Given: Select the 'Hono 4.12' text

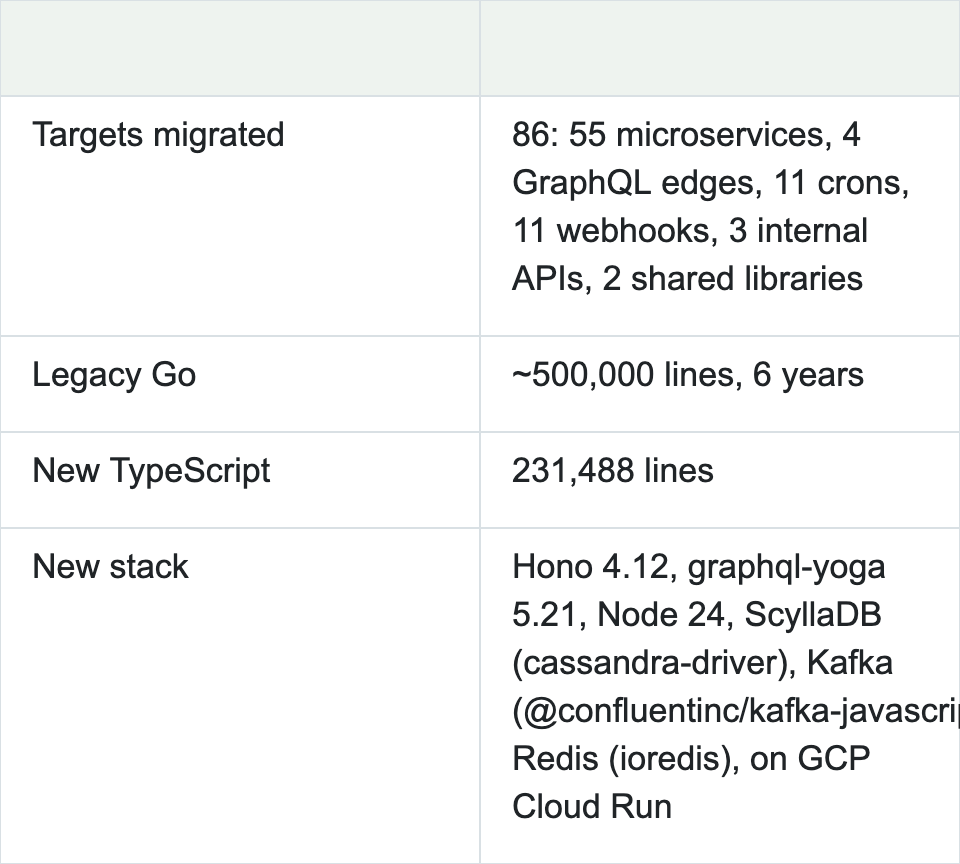Looking at the screenshot, I should 590,566.
